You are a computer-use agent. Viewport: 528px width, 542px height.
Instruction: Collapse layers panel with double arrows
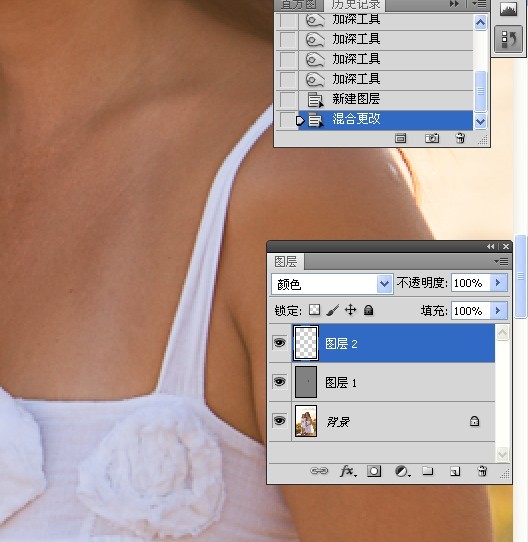pos(490,246)
